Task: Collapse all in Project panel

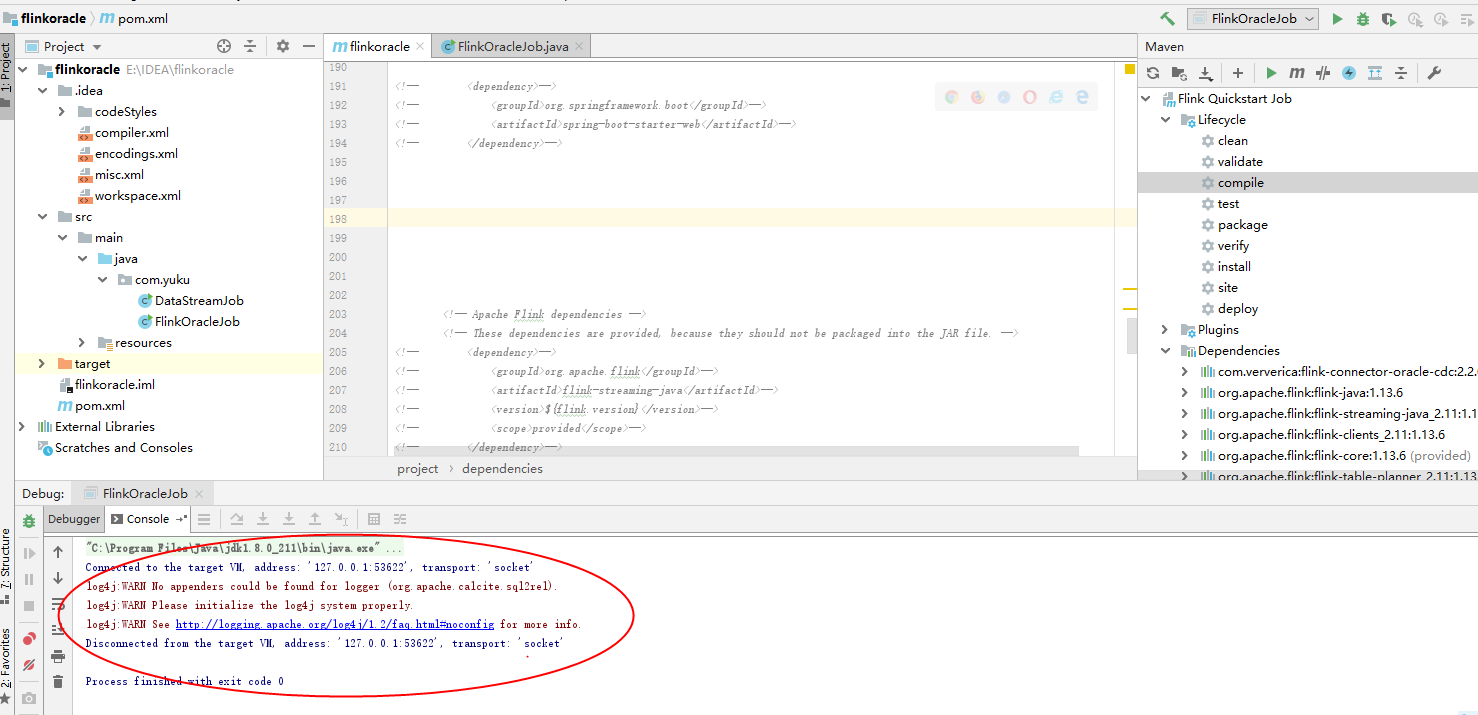Action: (x=250, y=46)
